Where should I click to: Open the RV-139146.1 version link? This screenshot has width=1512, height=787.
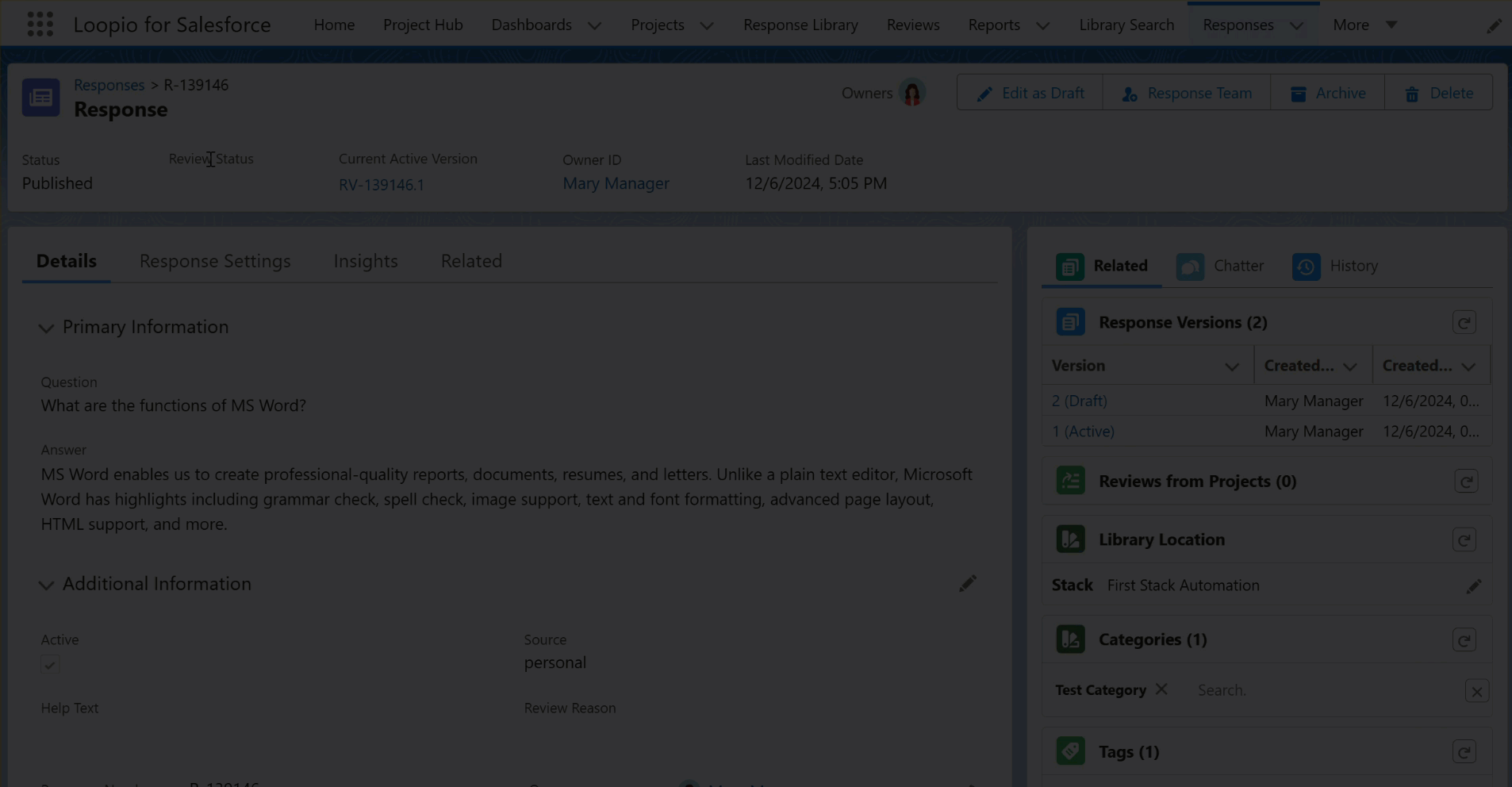click(382, 185)
